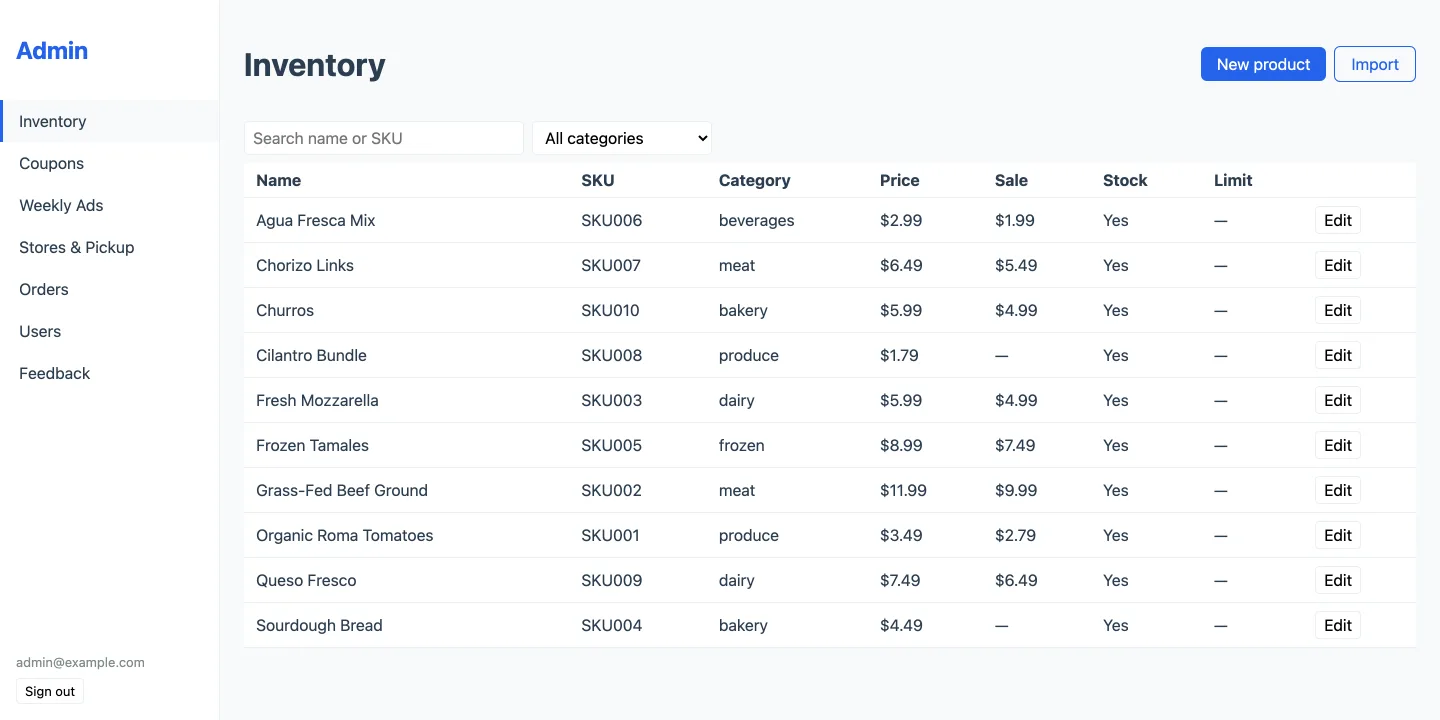Edit the Grass-Fed Beef Ground product
The height and width of the screenshot is (720, 1440).
pos(1338,490)
